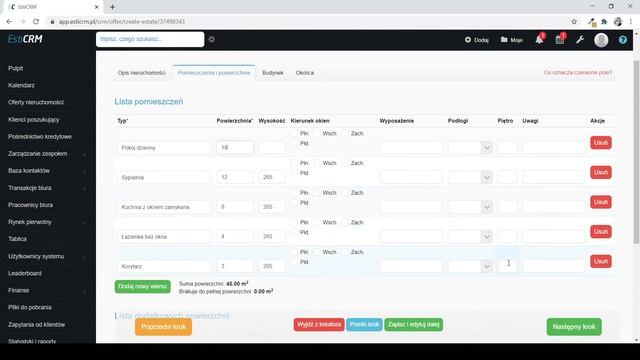Check Zach. for Łazienka row

pyautogui.click(x=345, y=222)
